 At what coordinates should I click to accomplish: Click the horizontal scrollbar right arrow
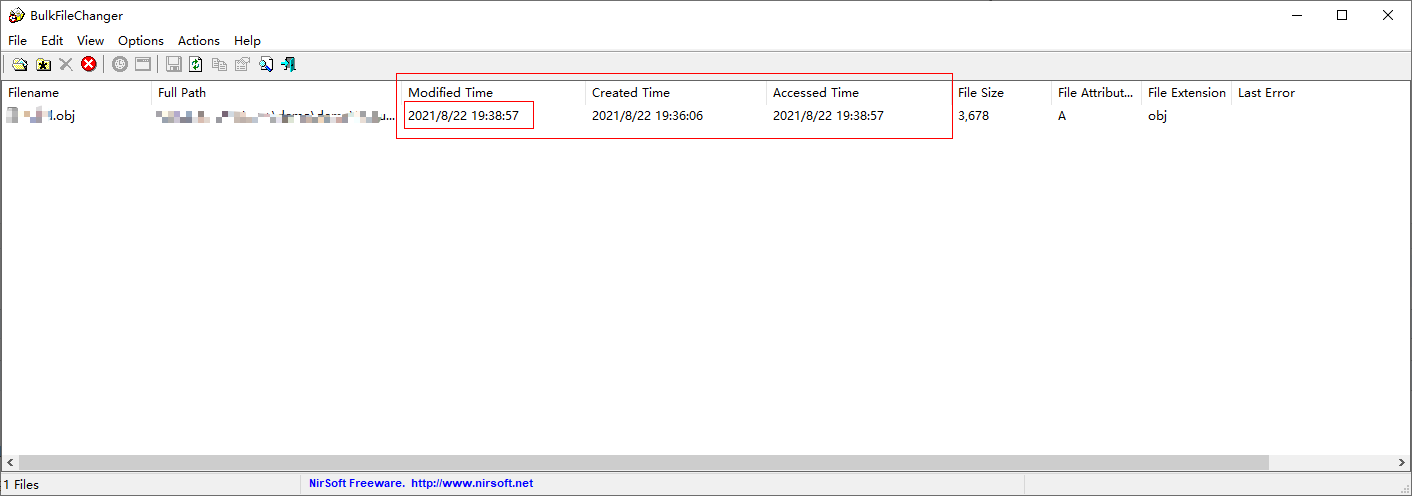[x=1402, y=463]
